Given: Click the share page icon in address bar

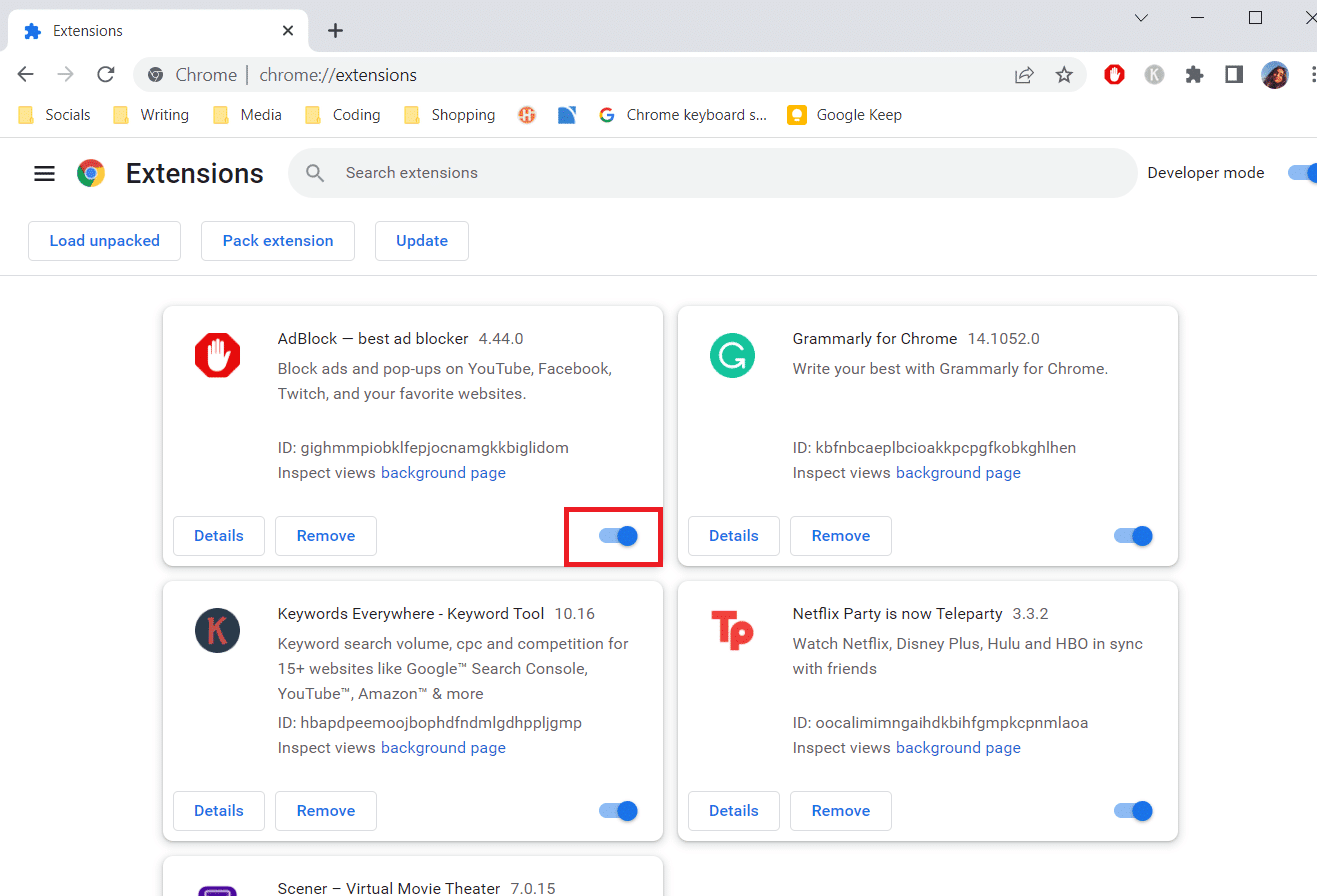Looking at the screenshot, I should [1024, 75].
